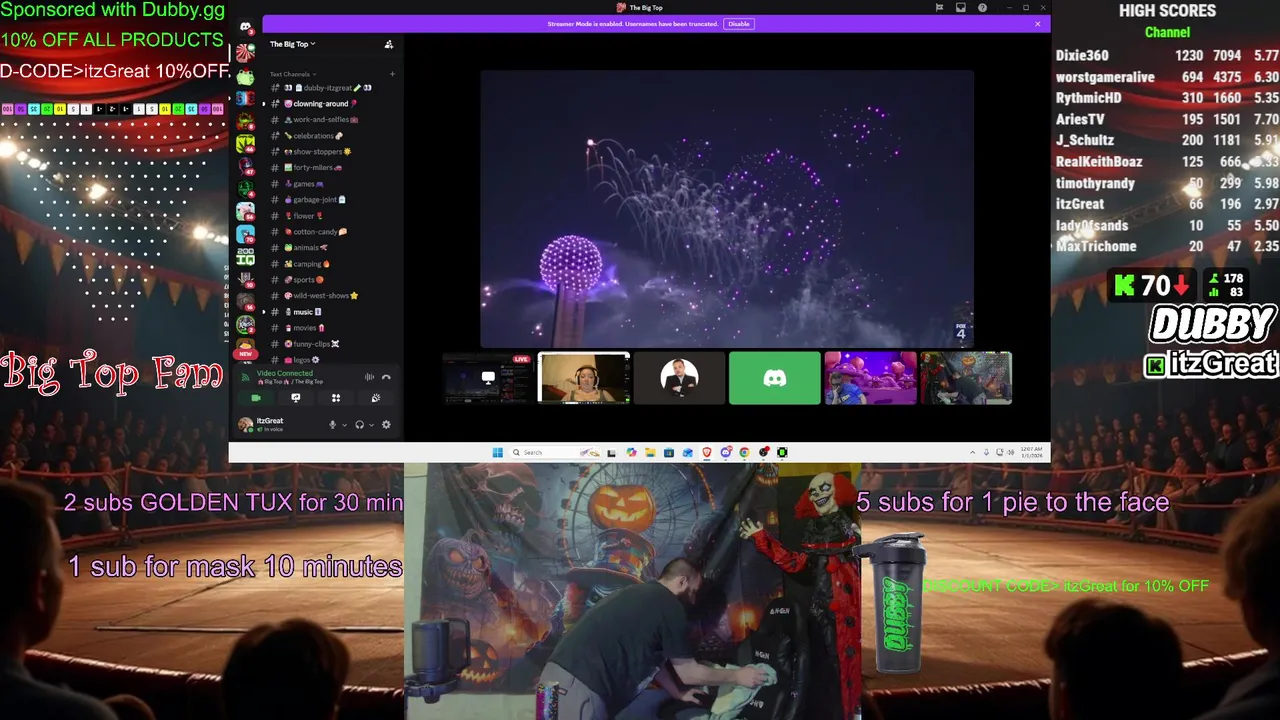Screen dimensions: 1280x720
Task: Open the flower channel
Action: click(330, 216)
